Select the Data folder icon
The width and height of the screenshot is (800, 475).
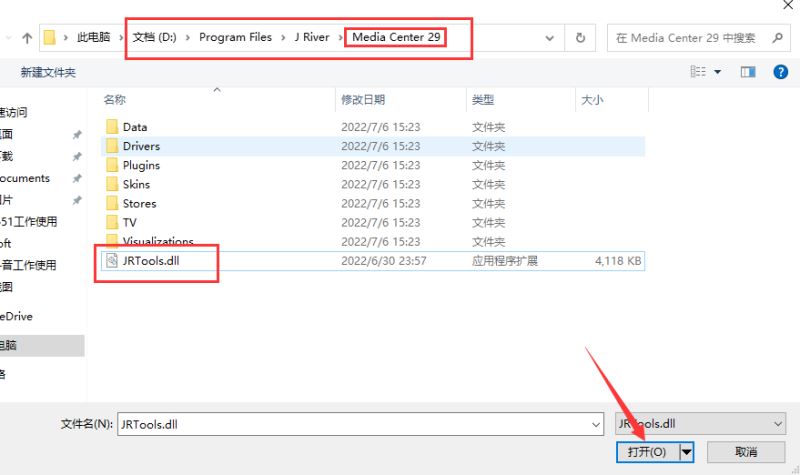click(x=112, y=127)
